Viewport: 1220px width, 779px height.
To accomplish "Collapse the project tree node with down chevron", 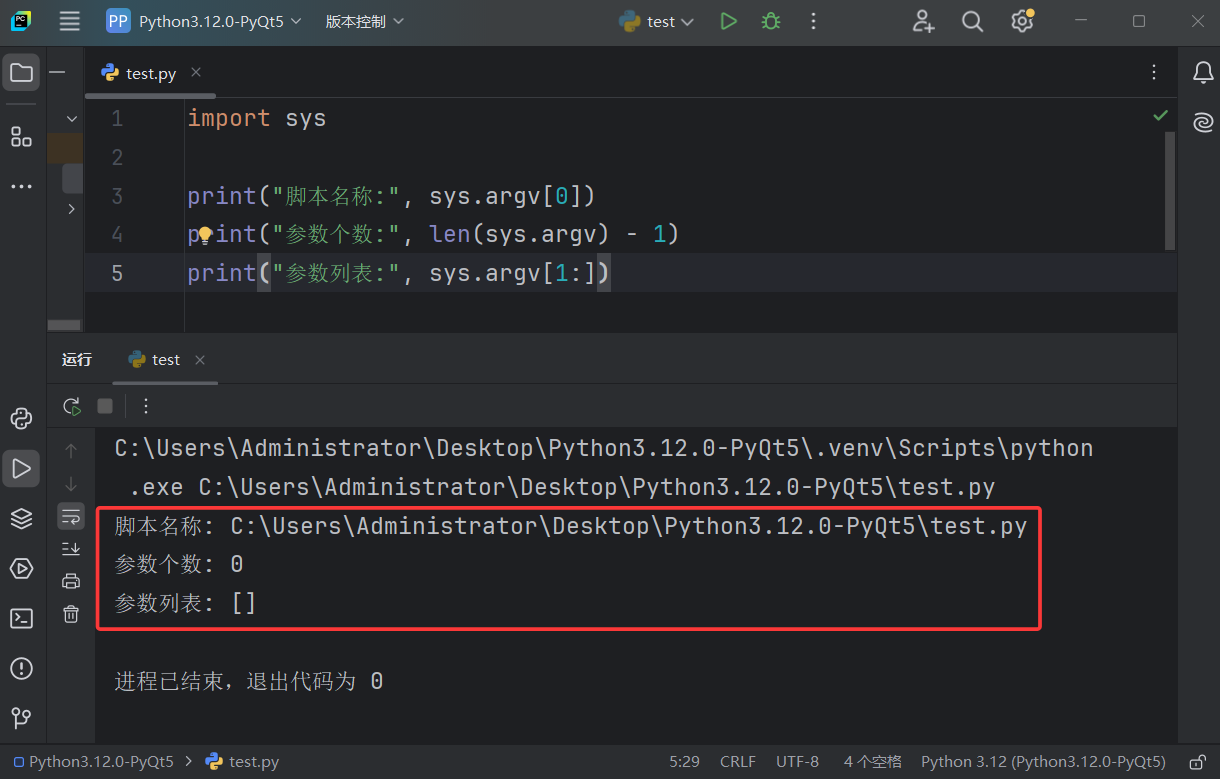I will pyautogui.click(x=71, y=118).
